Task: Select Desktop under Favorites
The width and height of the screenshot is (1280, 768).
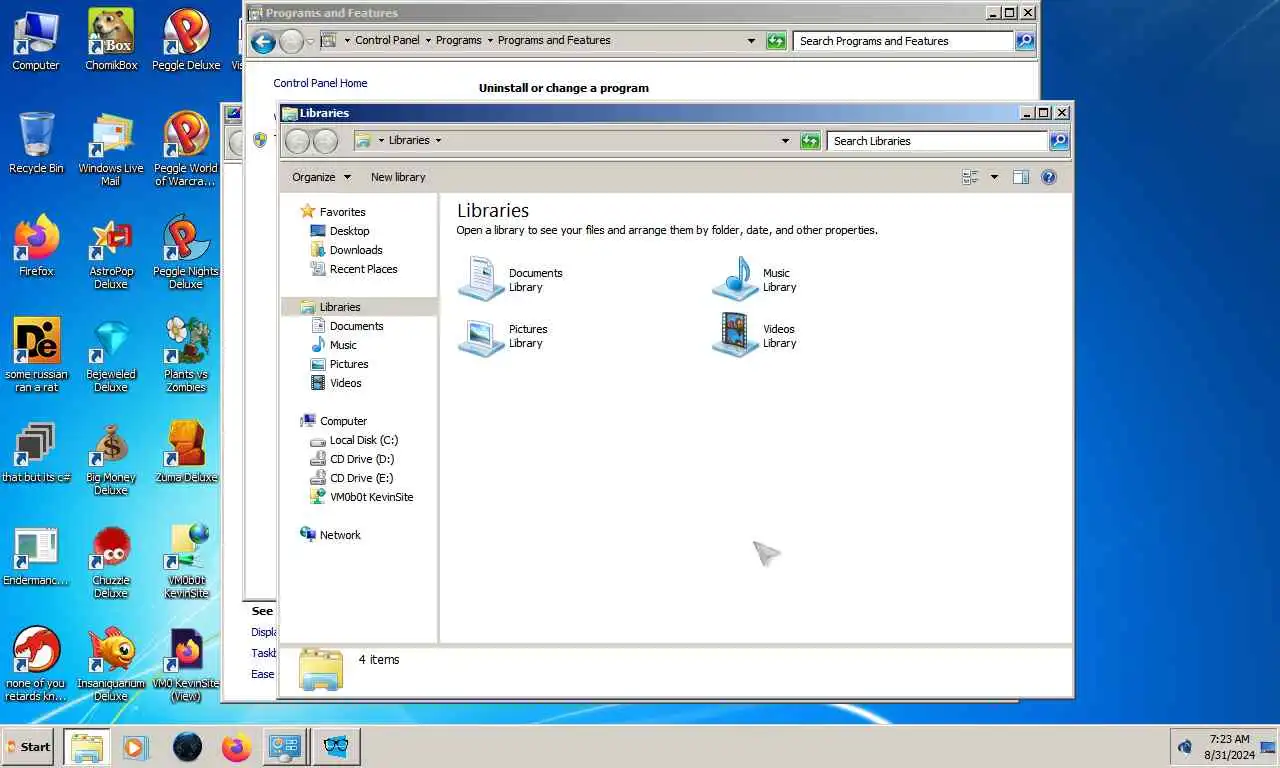Action: pos(349,231)
